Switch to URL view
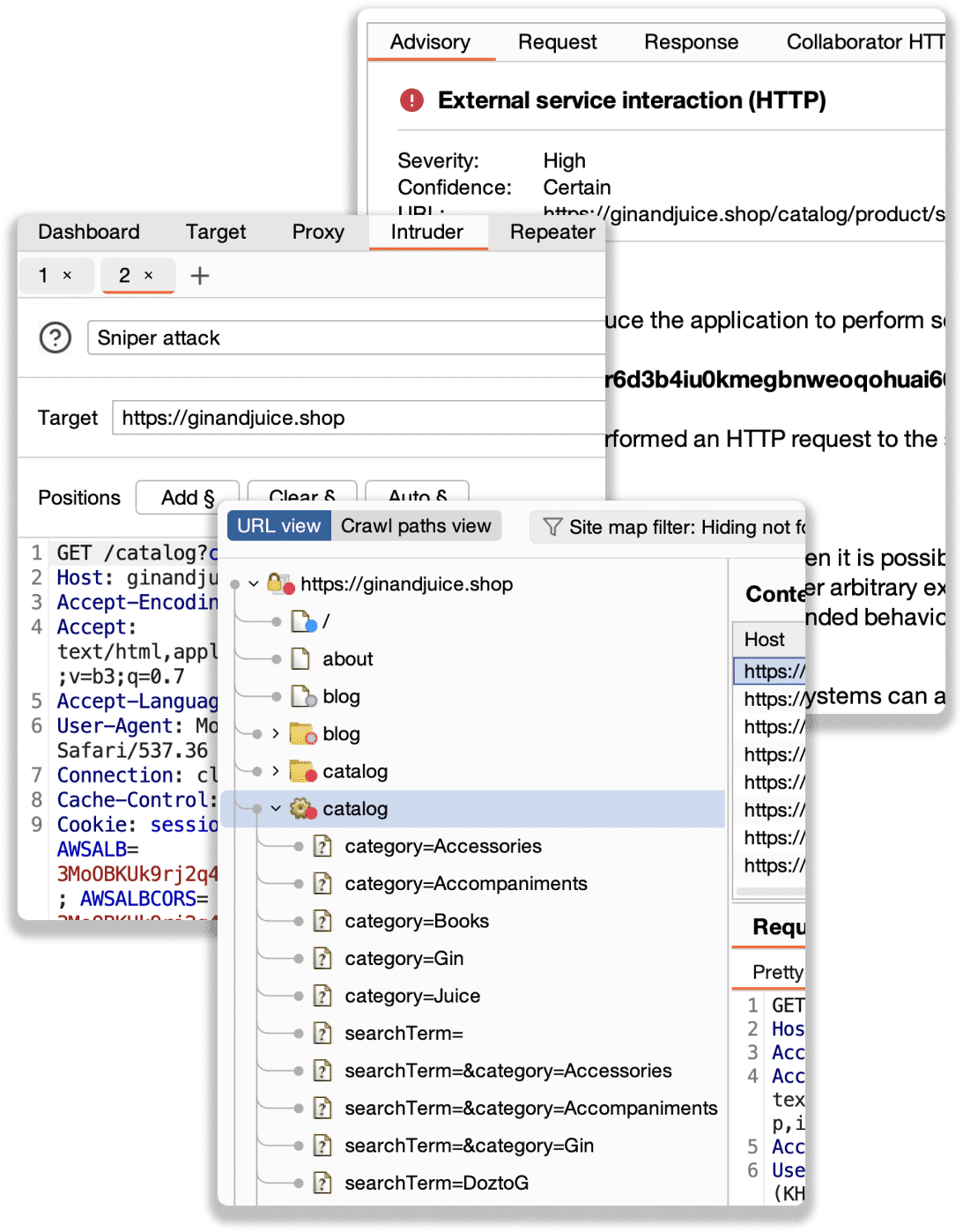This screenshot has width=963, height=1232. (x=278, y=526)
